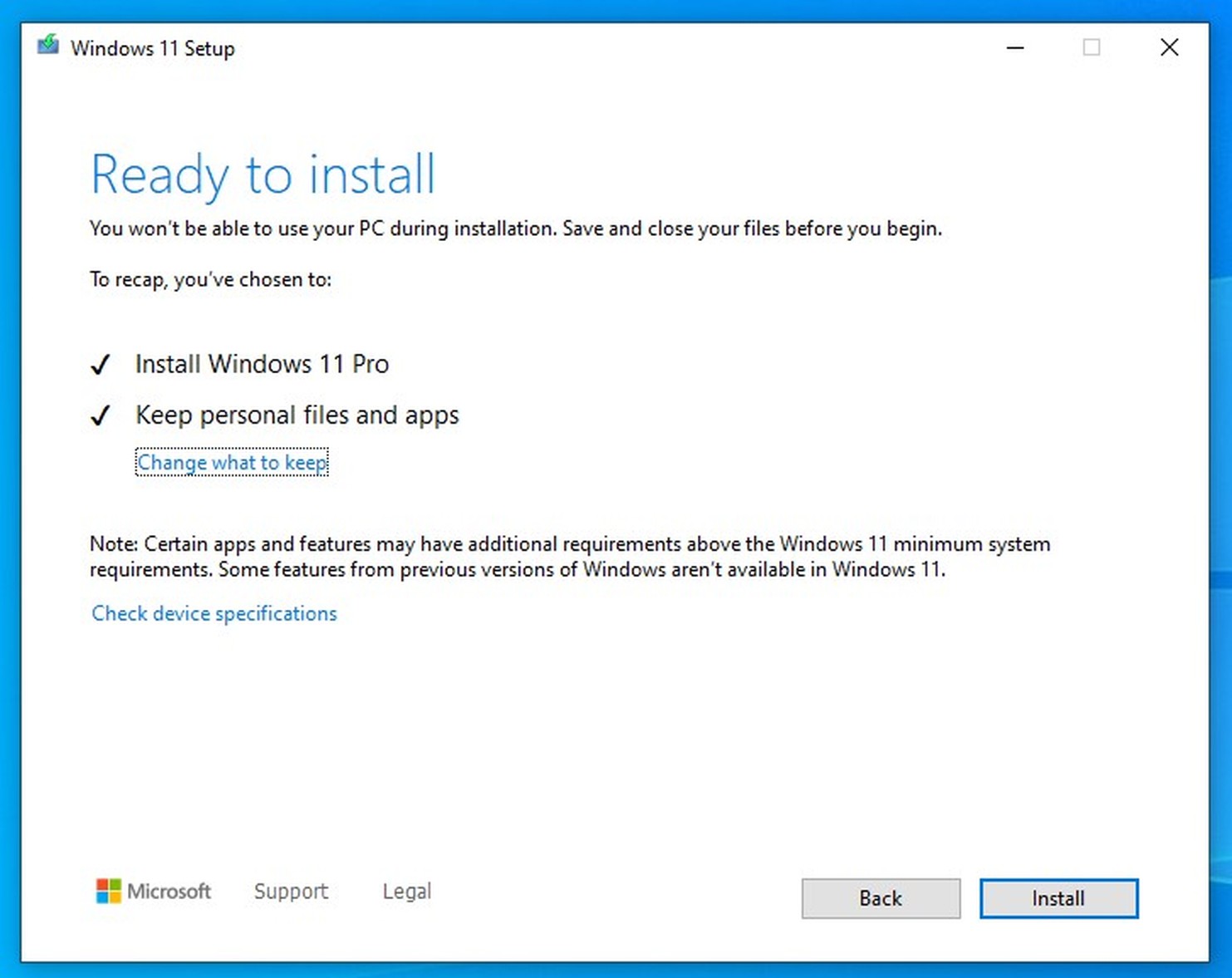1232x978 pixels.
Task: Open the Legal link
Action: pos(407,891)
